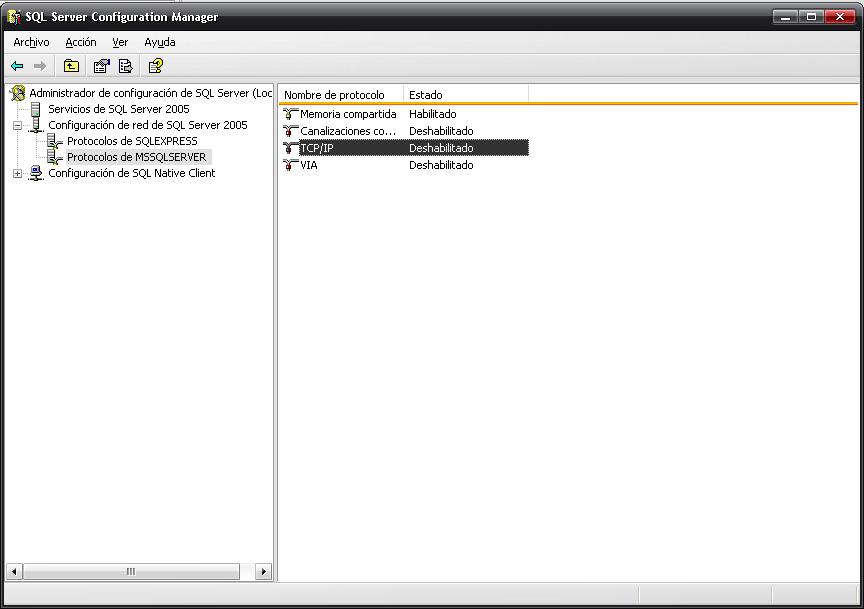Click the TCP/IP protocol icon
Image resolution: width=864 pixels, height=609 pixels.
[x=290, y=148]
